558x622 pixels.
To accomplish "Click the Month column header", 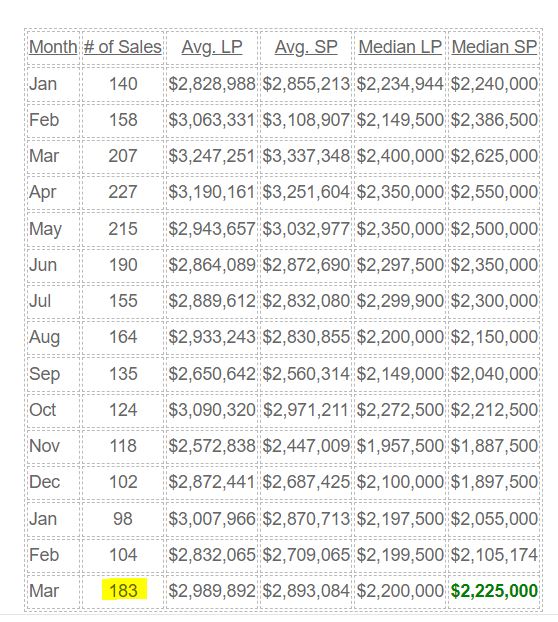I will click(x=53, y=47).
